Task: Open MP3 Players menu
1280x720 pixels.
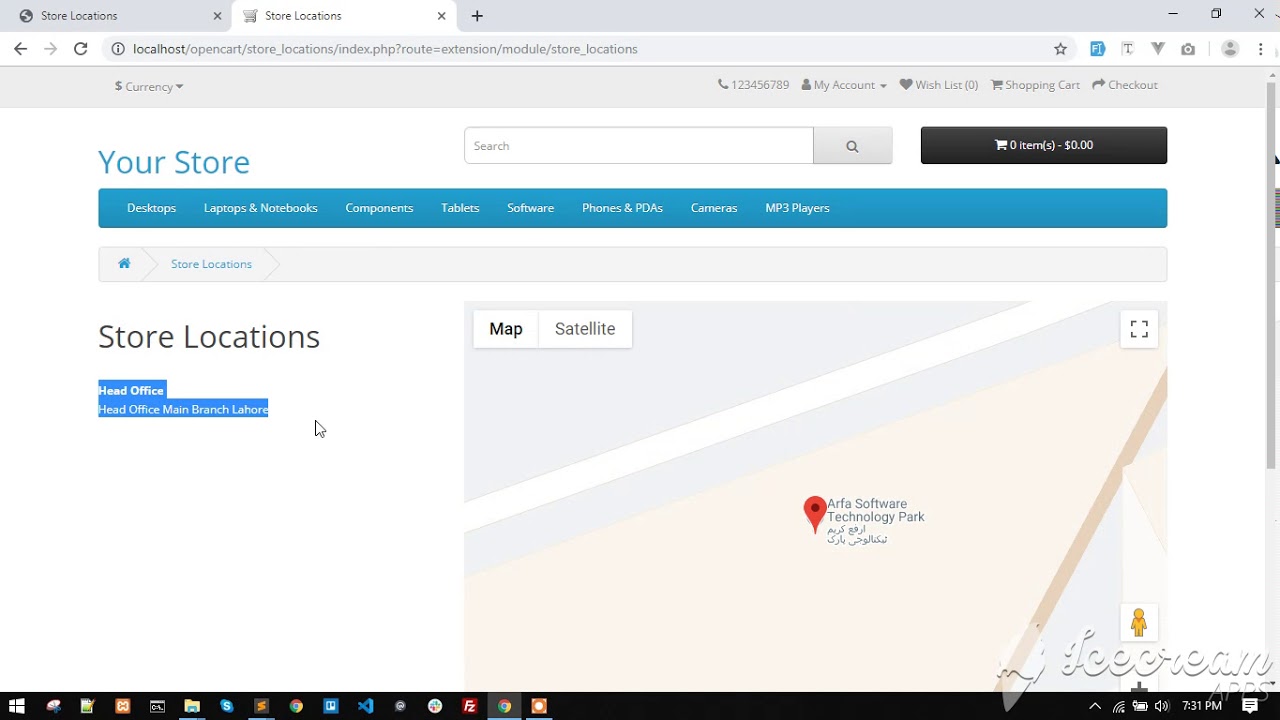Action: click(x=797, y=208)
